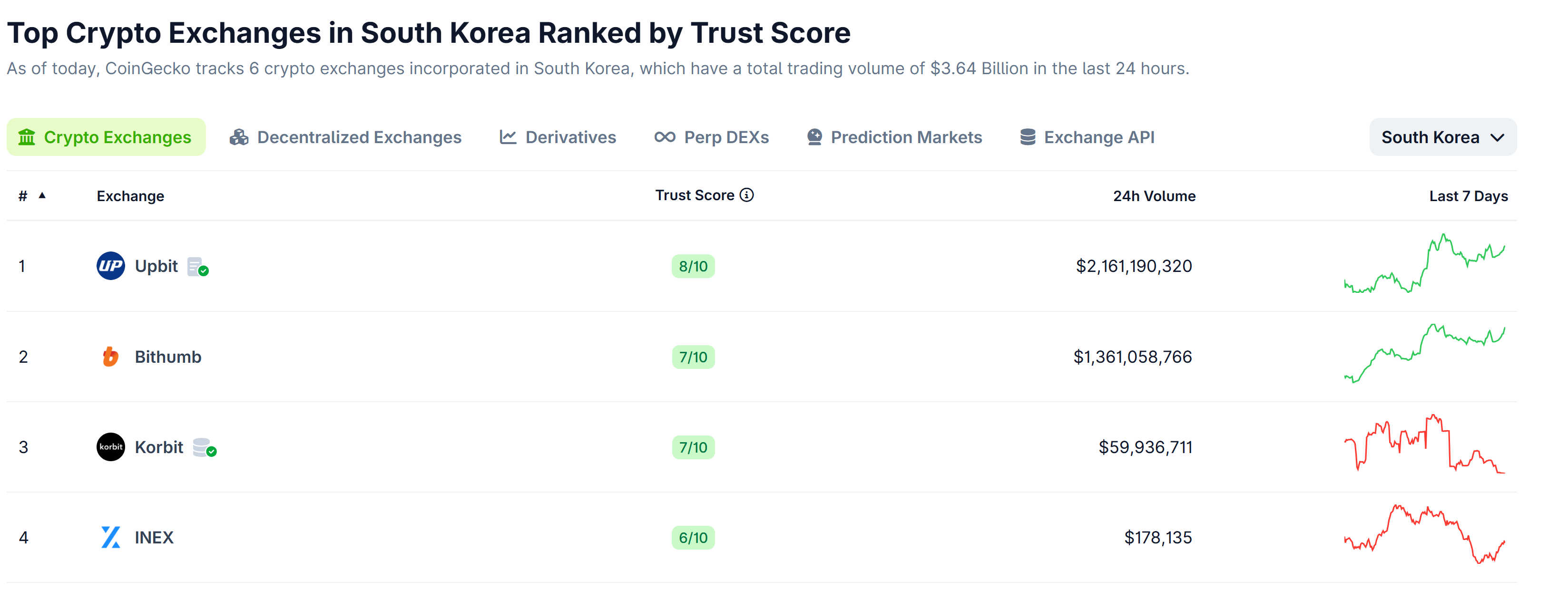Viewport: 1568px width, 590px height.
Task: Open the Trust Score info tooltip
Action: (747, 194)
